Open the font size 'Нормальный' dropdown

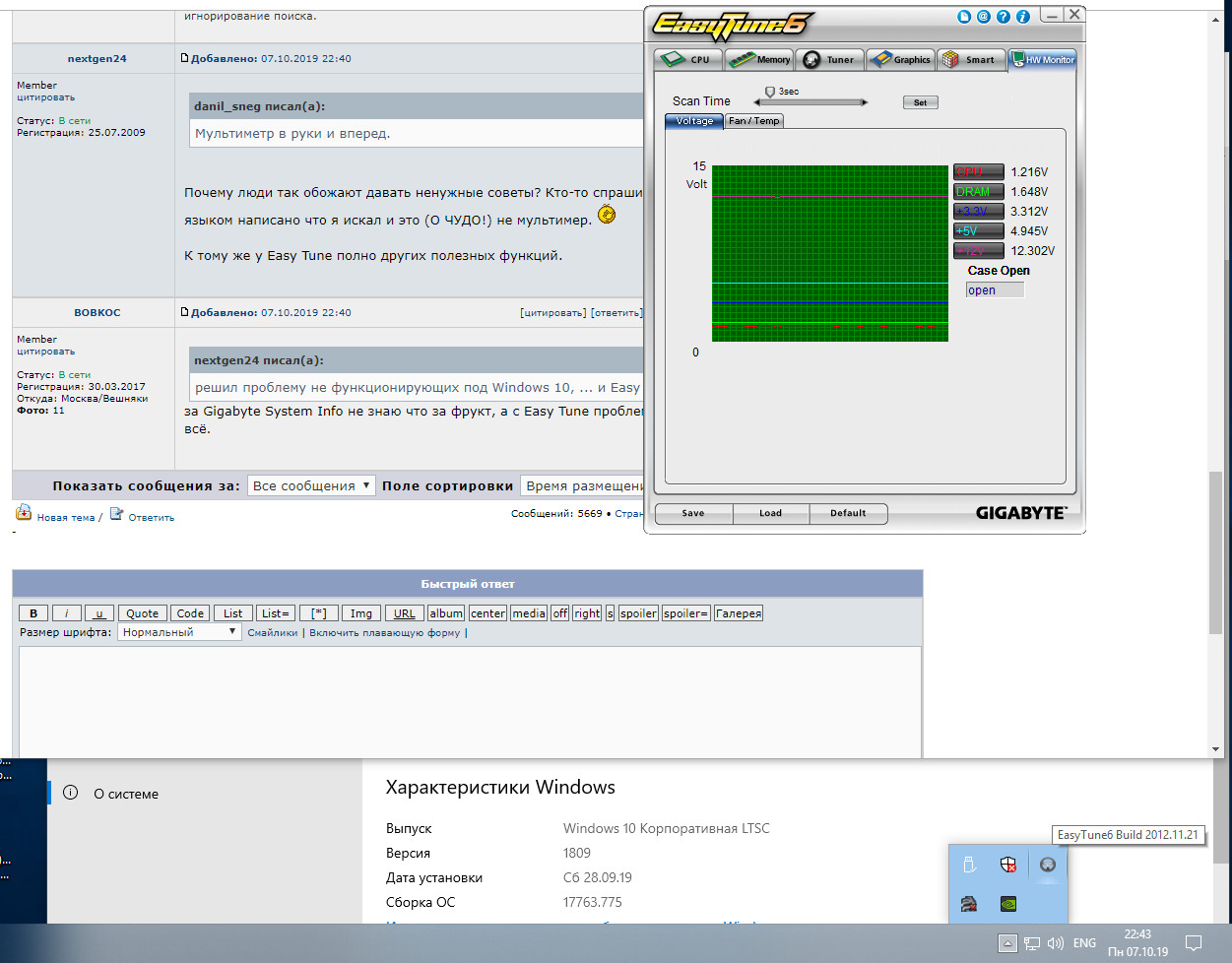pos(179,632)
